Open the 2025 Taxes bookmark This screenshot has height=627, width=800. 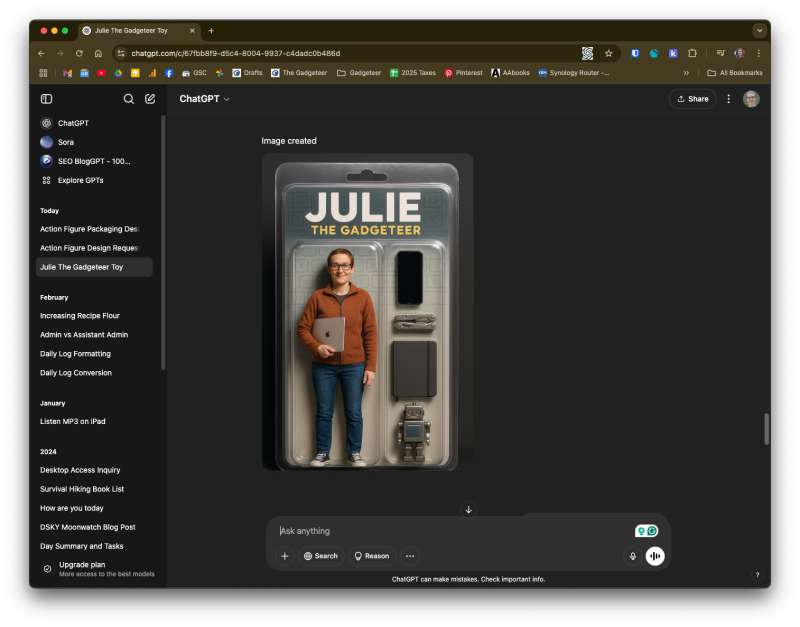point(413,73)
